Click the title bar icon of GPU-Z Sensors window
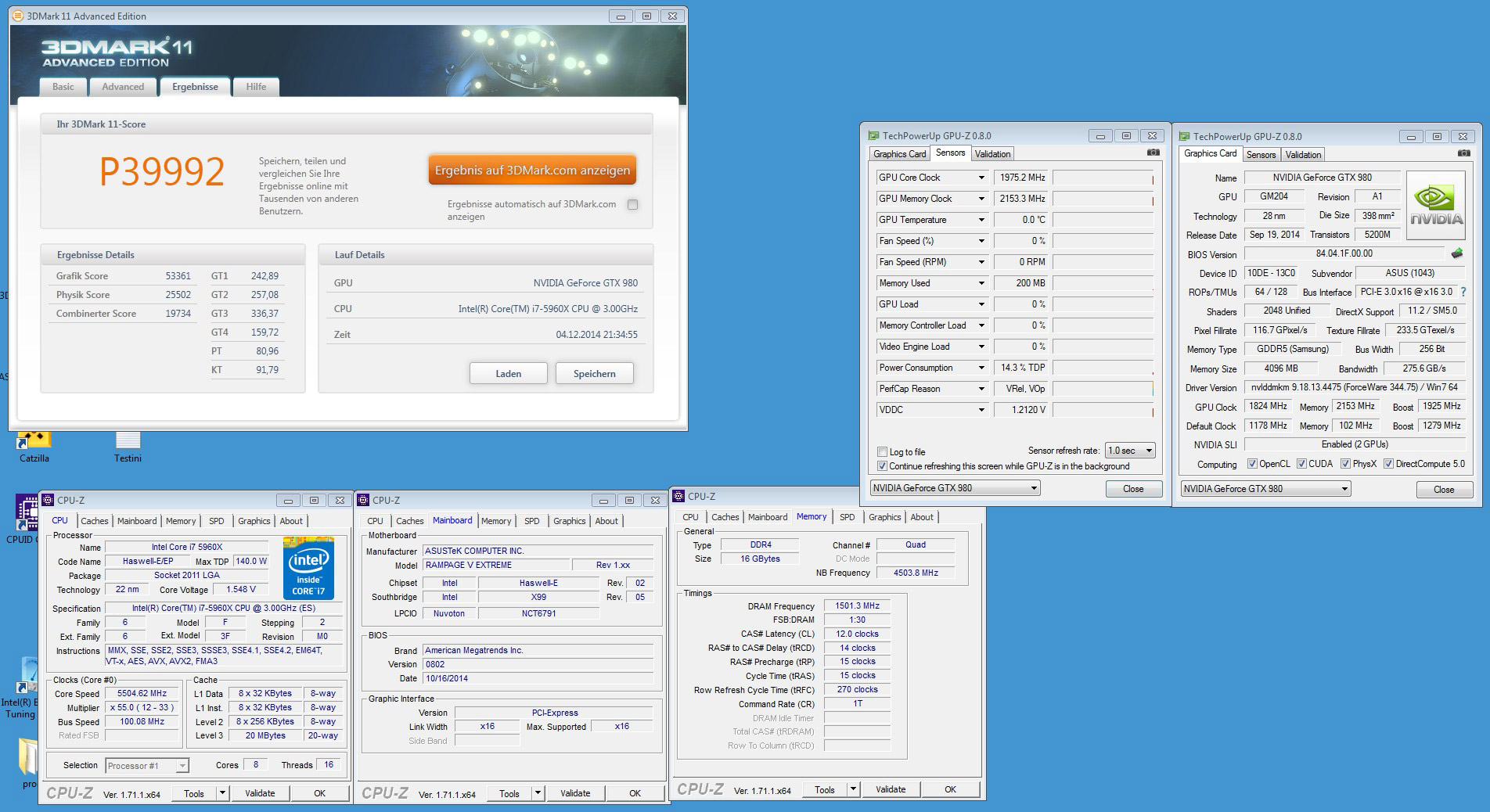Viewport: 1490px width, 812px height. pyautogui.click(x=873, y=135)
